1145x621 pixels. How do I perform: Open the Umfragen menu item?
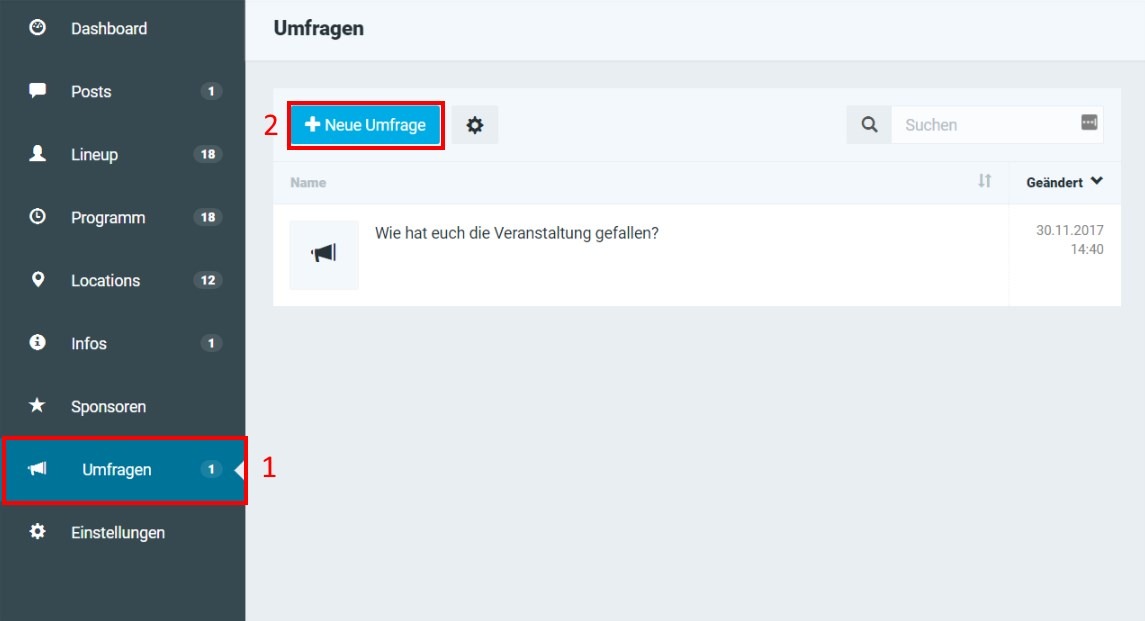117,470
